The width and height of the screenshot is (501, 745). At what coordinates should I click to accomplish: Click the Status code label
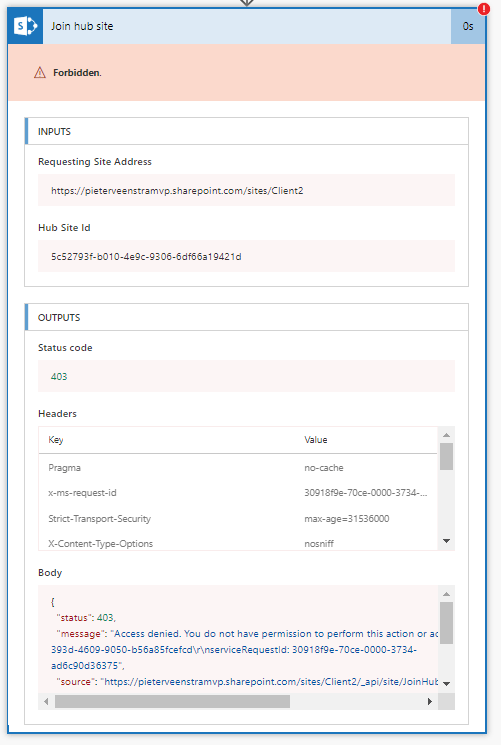click(x=65, y=348)
